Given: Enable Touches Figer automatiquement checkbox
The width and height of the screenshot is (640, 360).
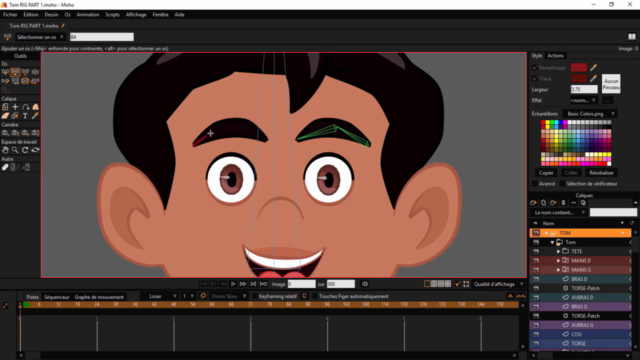Looking at the screenshot, I should click(315, 296).
